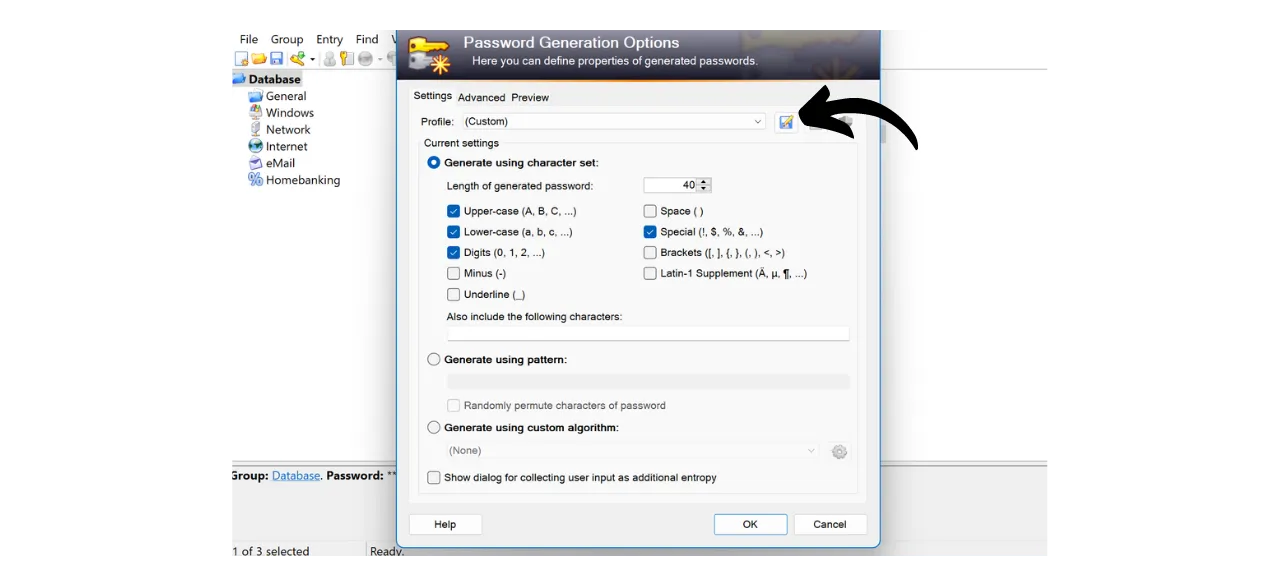Click the Database group link in the status area

coord(296,475)
